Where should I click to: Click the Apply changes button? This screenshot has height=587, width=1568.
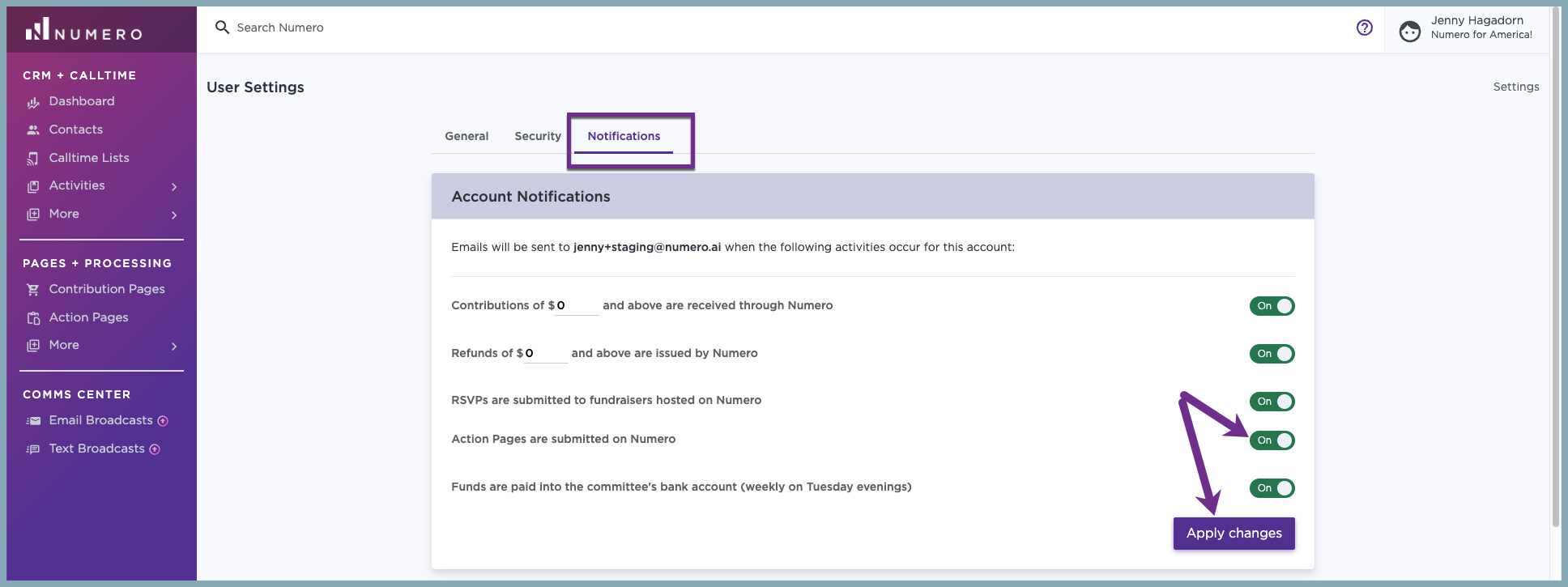tap(1234, 534)
